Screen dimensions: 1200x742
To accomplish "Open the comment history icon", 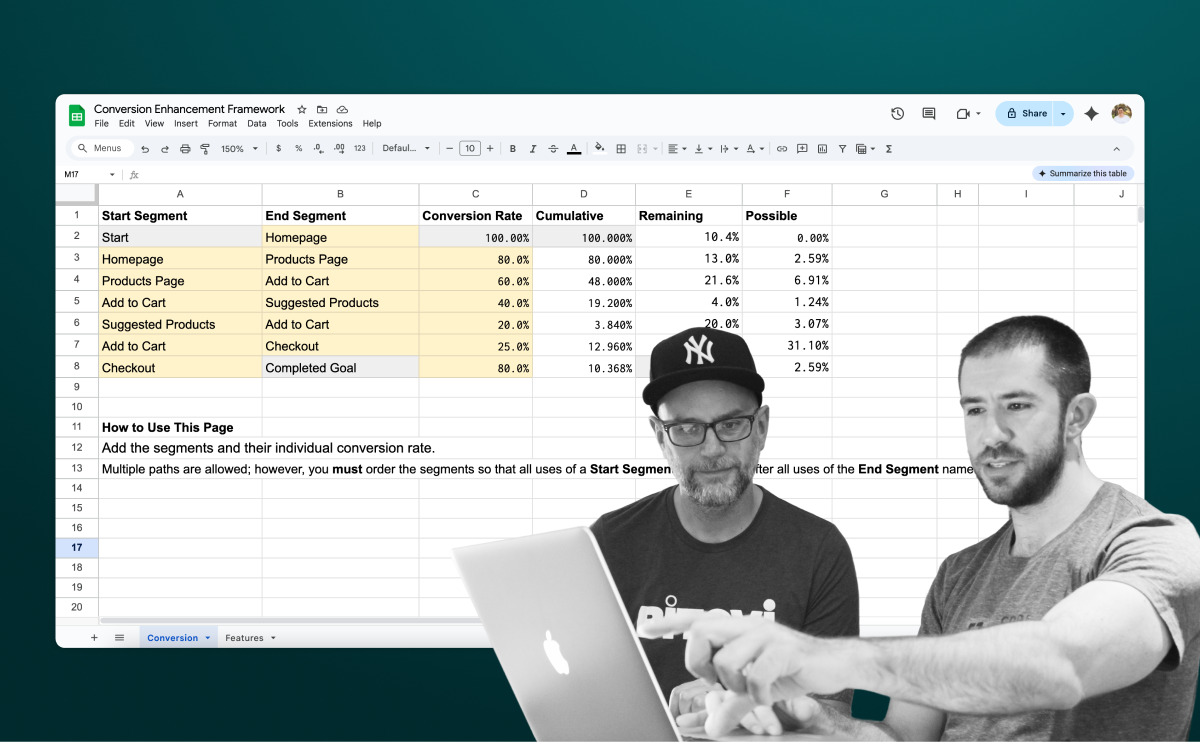I will 928,113.
